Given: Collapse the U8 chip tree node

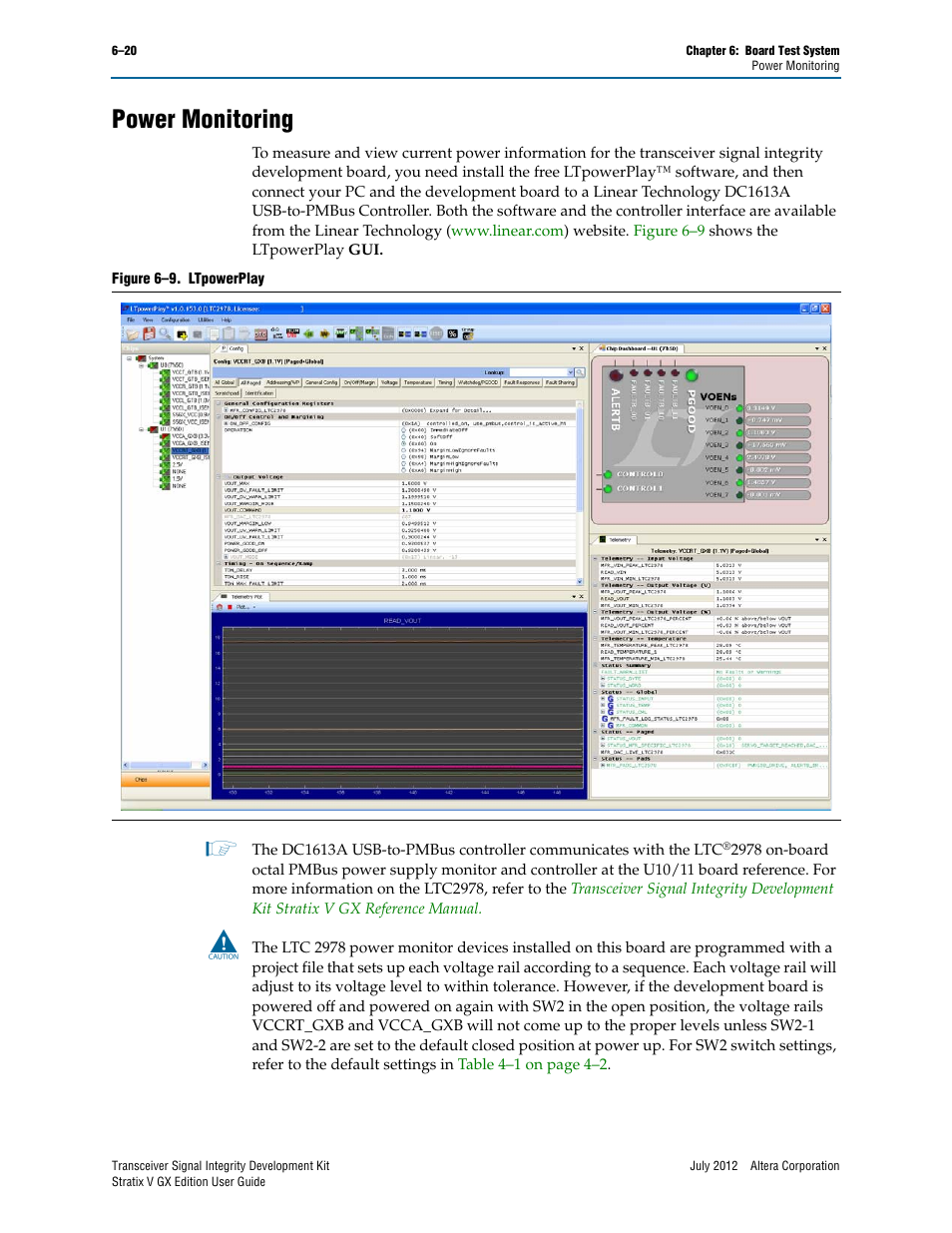Looking at the screenshot, I should 142,364.
